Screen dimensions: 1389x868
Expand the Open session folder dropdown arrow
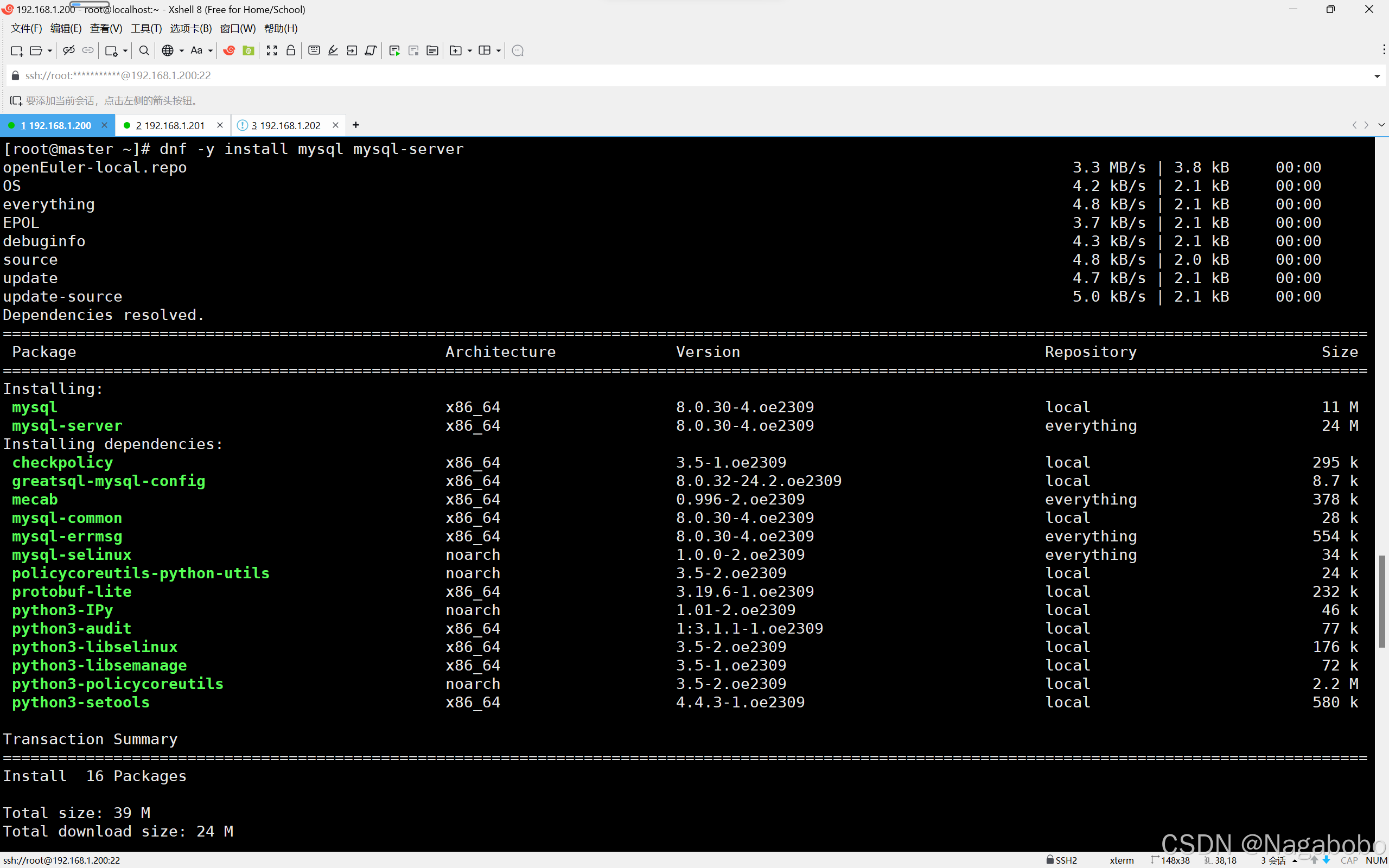pos(50,50)
